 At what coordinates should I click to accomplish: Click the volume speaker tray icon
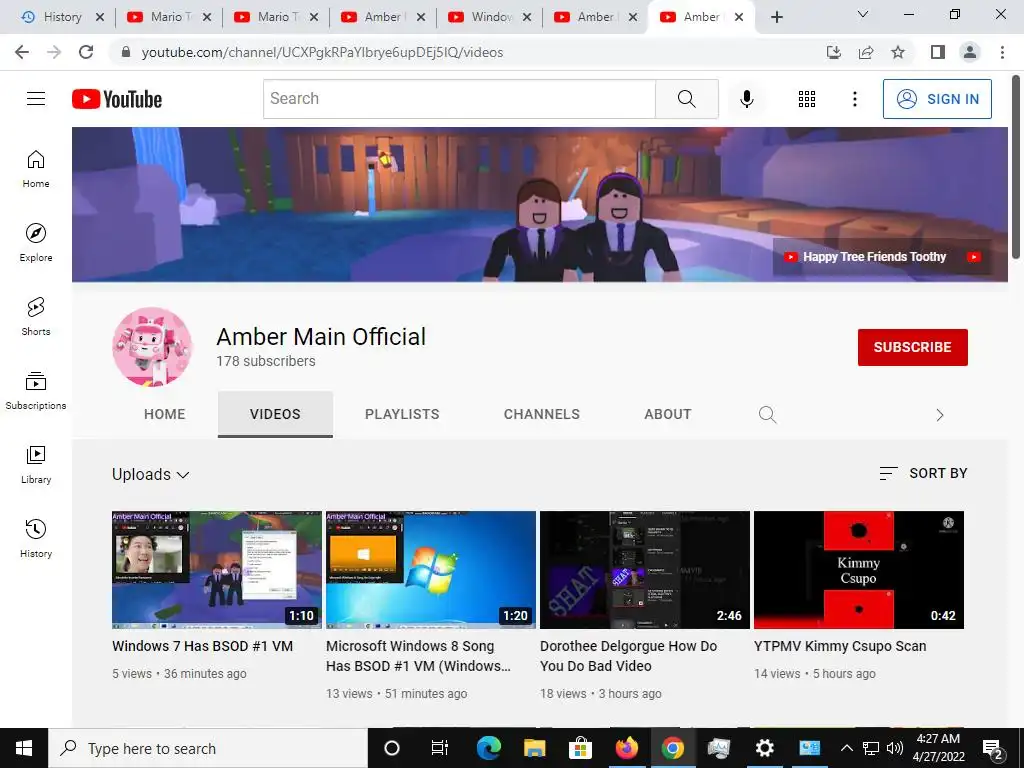pyautogui.click(x=895, y=748)
